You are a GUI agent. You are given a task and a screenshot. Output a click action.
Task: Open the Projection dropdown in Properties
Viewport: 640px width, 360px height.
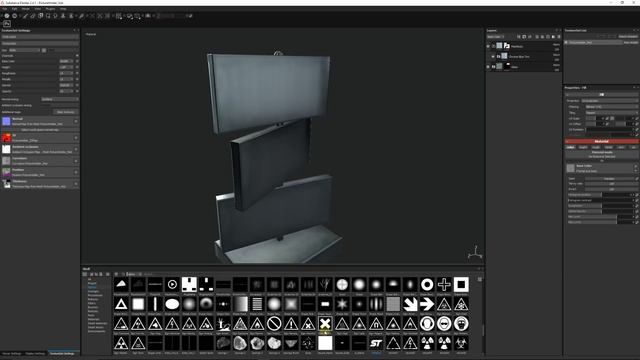pyautogui.click(x=609, y=100)
